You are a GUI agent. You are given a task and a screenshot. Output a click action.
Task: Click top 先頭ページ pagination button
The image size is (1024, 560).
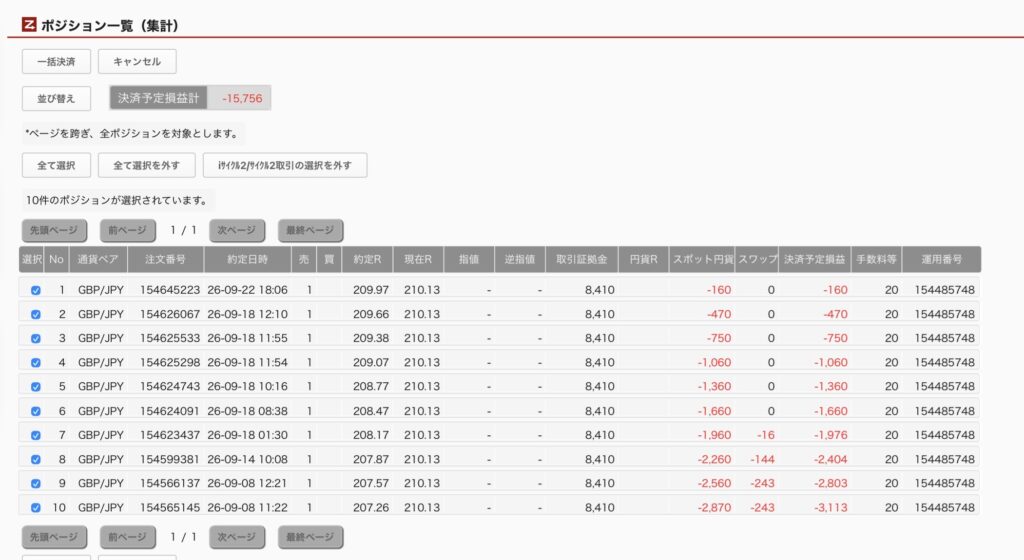point(54,230)
